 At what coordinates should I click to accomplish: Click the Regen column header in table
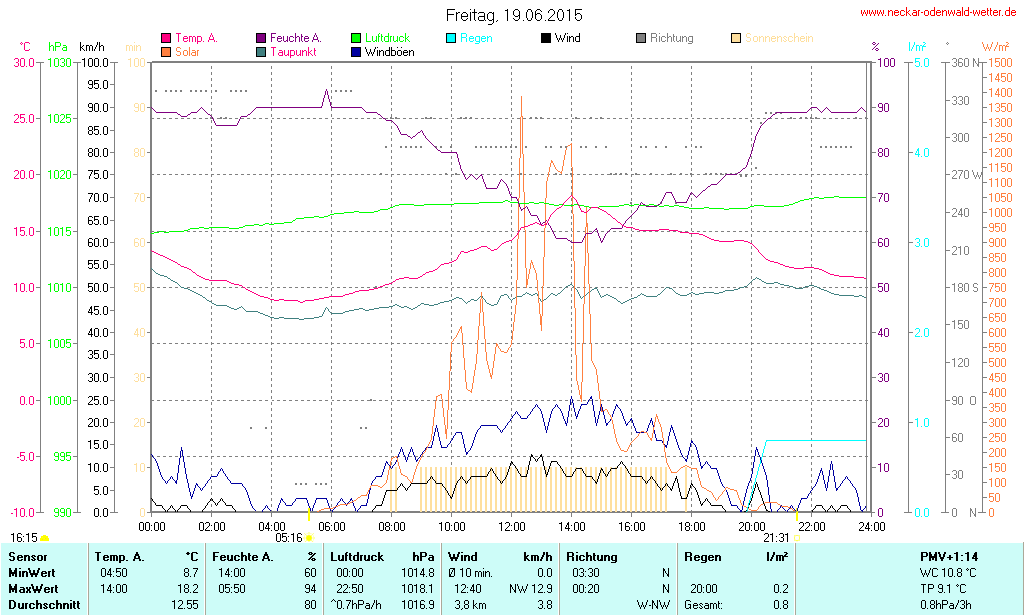(702, 557)
